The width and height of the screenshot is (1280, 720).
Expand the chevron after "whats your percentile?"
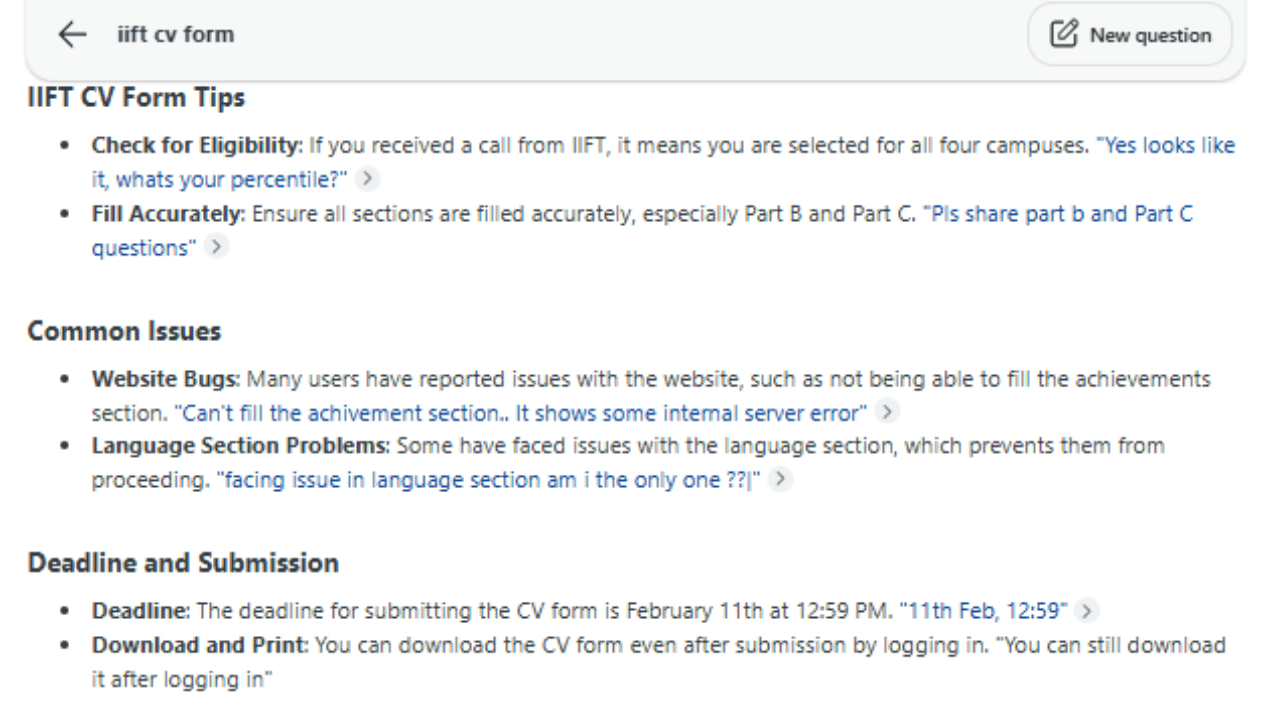[x=369, y=179]
